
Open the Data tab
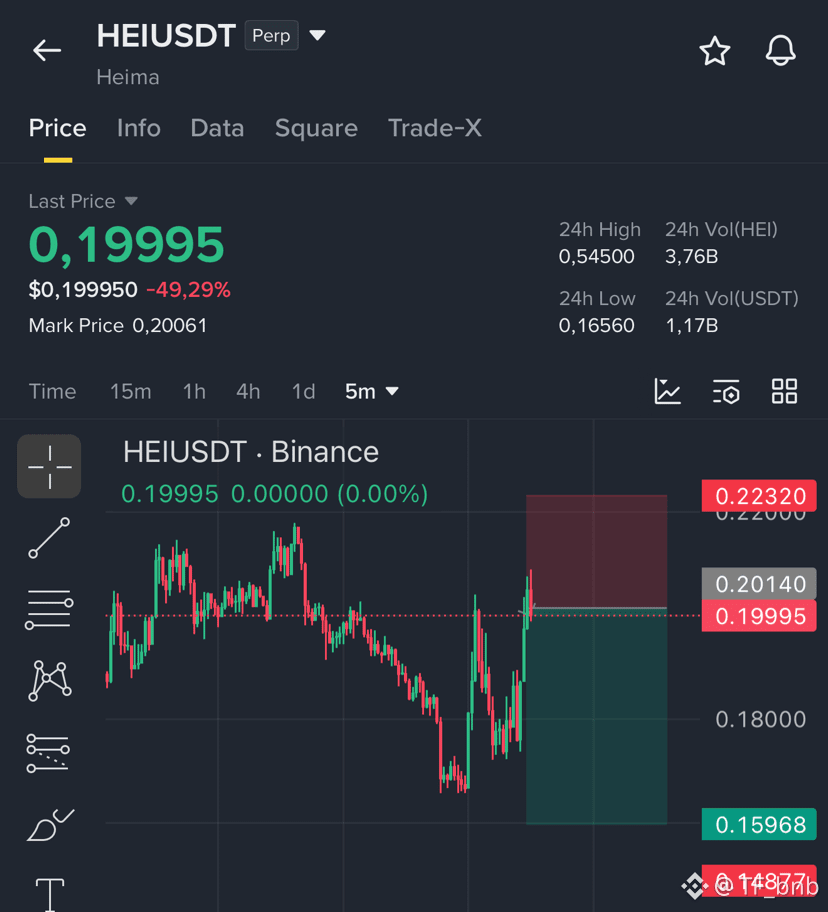pos(217,128)
